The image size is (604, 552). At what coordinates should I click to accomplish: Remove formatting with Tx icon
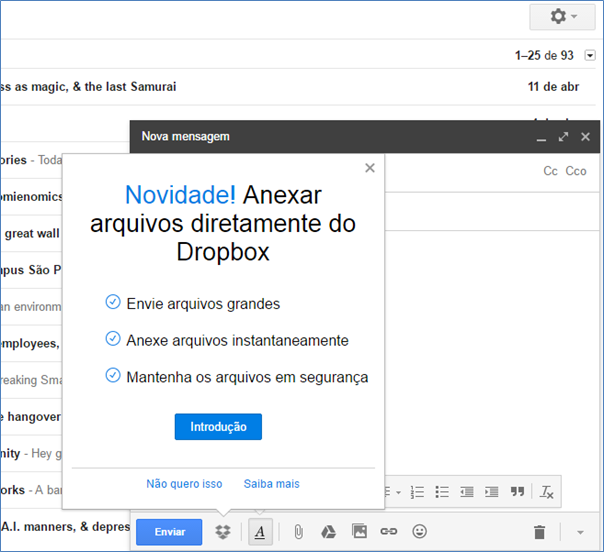(x=547, y=492)
